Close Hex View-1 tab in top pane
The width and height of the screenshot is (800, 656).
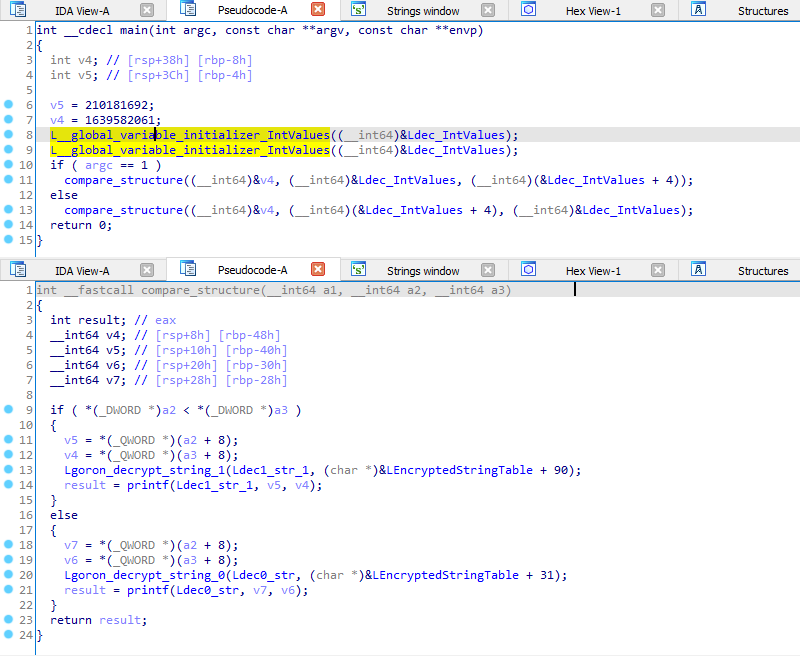(658, 10)
